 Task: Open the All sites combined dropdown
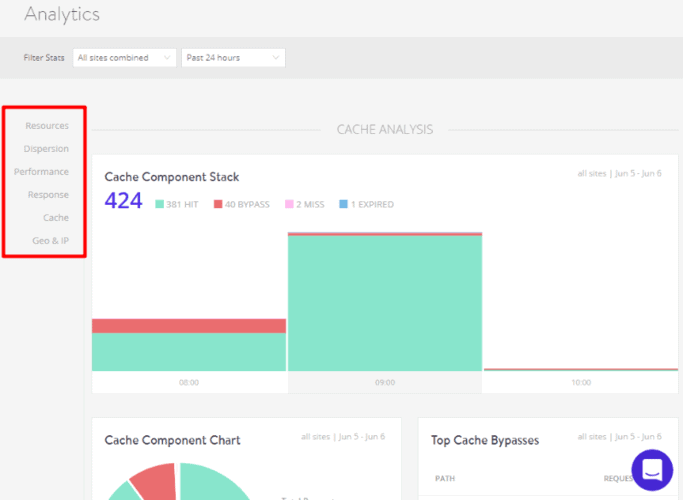coord(125,58)
